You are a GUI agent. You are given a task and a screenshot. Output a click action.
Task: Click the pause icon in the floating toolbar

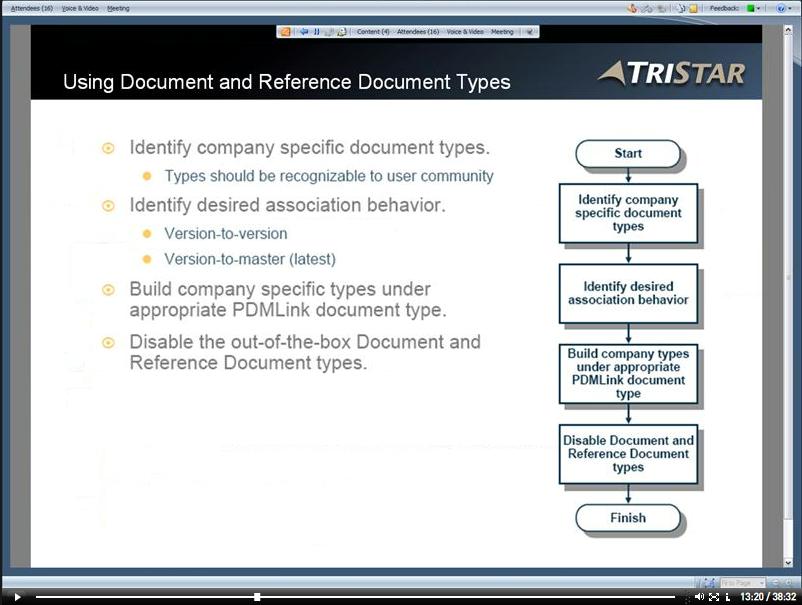316,32
